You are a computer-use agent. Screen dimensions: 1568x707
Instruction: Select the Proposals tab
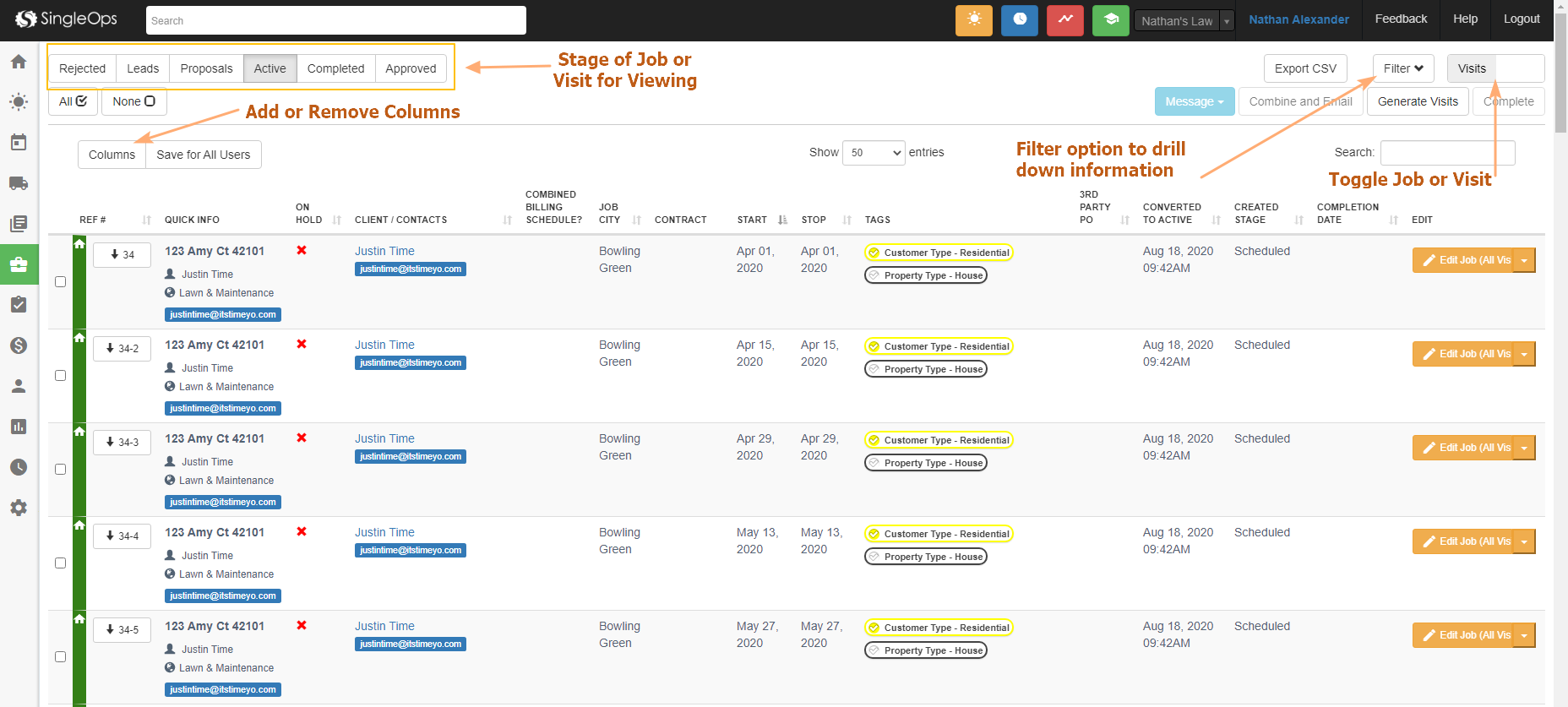(x=206, y=68)
